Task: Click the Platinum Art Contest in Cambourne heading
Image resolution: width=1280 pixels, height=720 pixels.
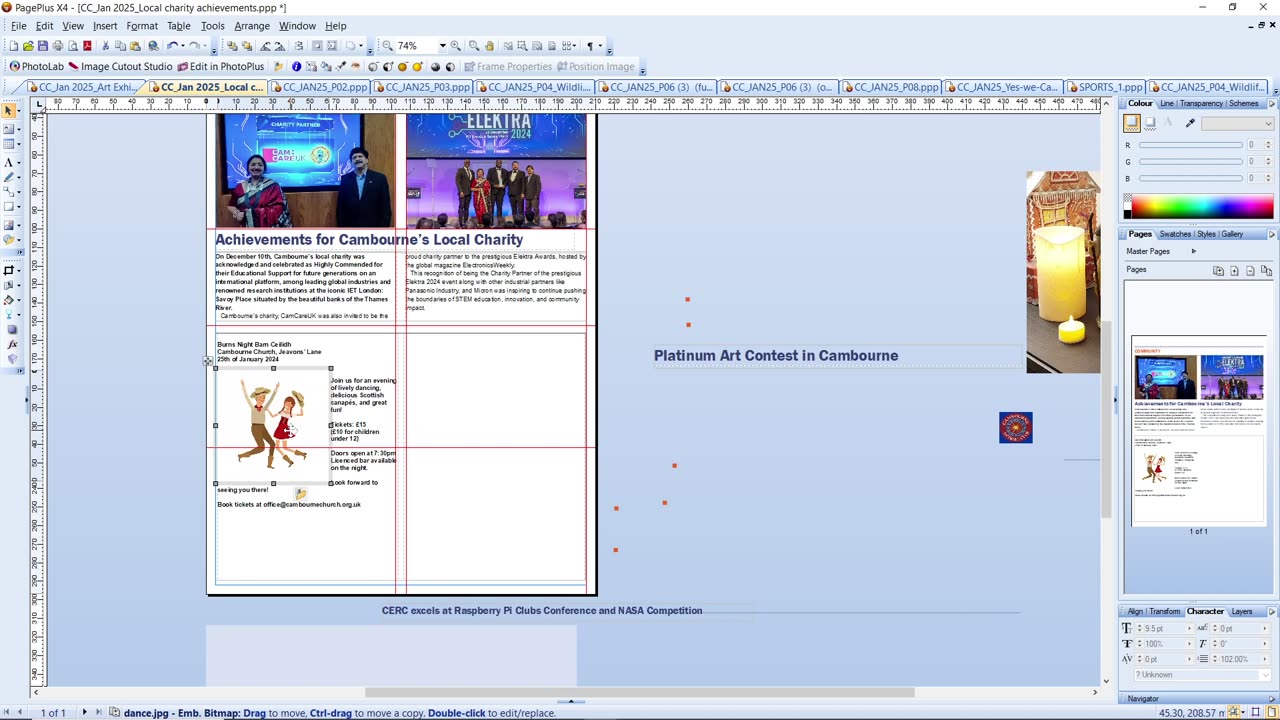Action: [776, 355]
